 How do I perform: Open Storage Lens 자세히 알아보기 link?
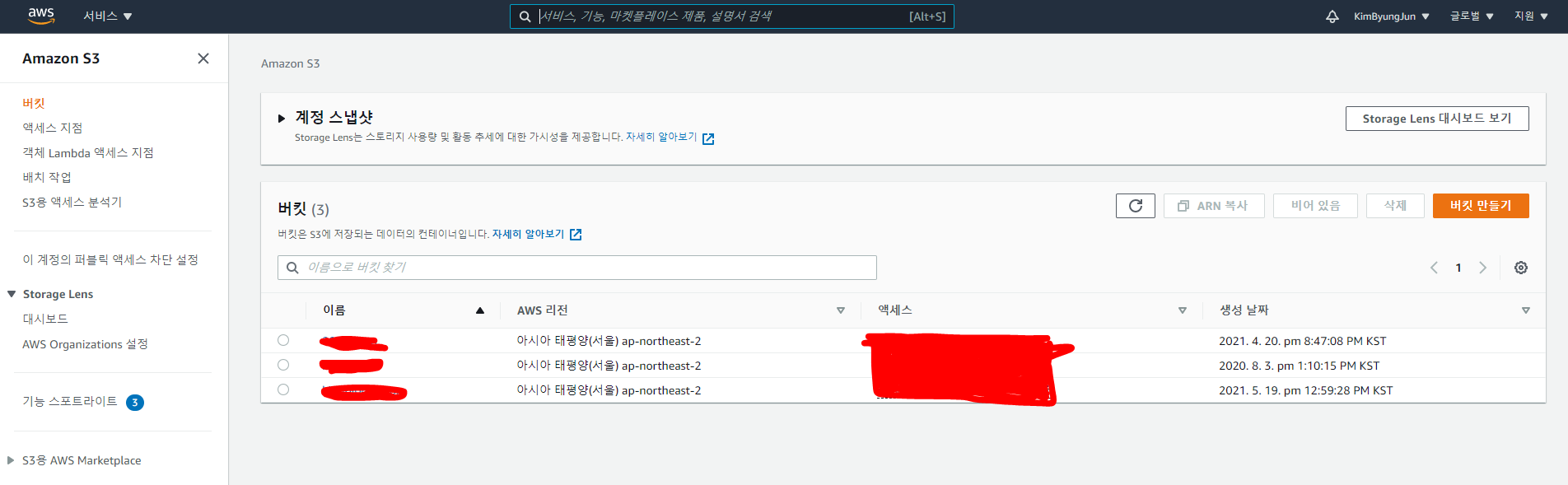(661, 138)
